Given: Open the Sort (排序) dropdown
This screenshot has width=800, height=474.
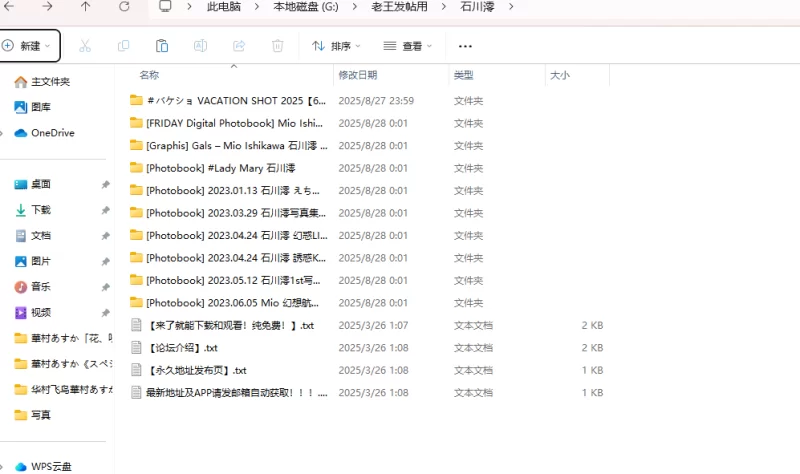Looking at the screenshot, I should [x=336, y=46].
